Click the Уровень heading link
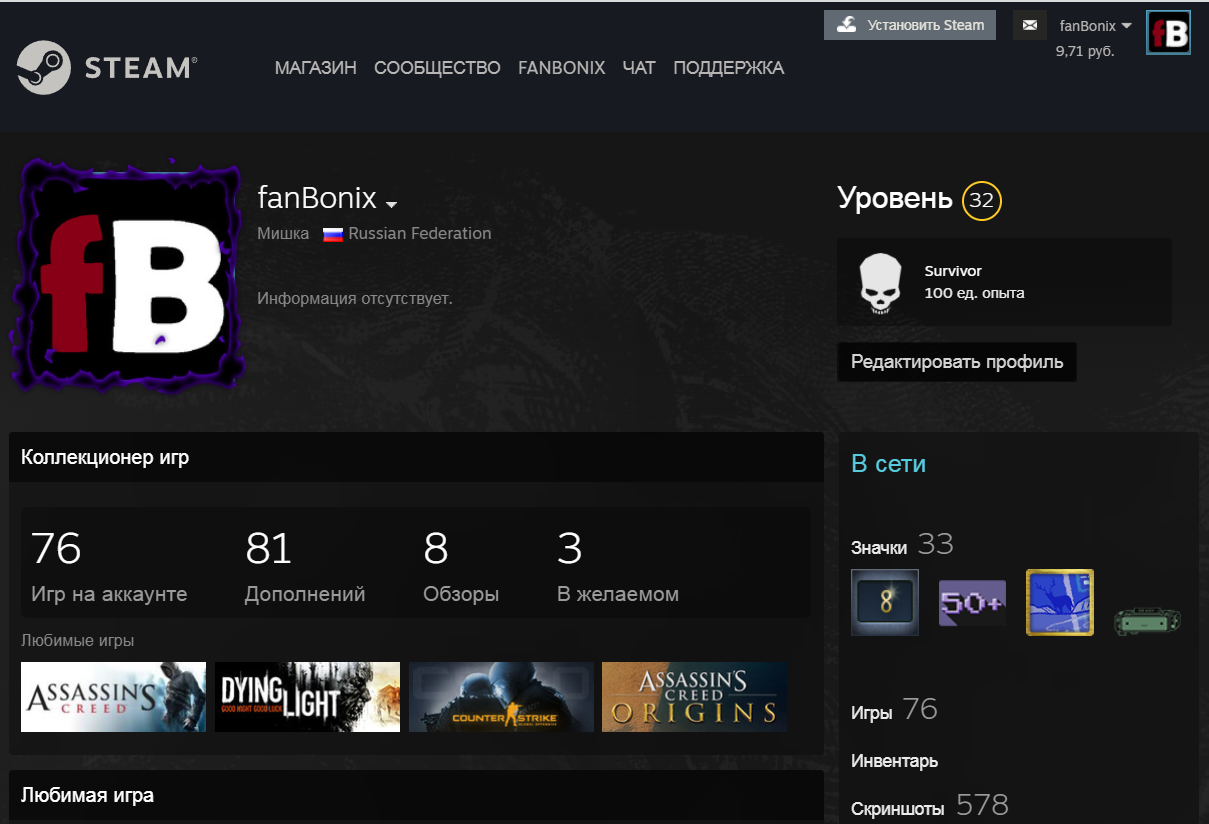The width and height of the screenshot is (1209, 824). (x=895, y=199)
